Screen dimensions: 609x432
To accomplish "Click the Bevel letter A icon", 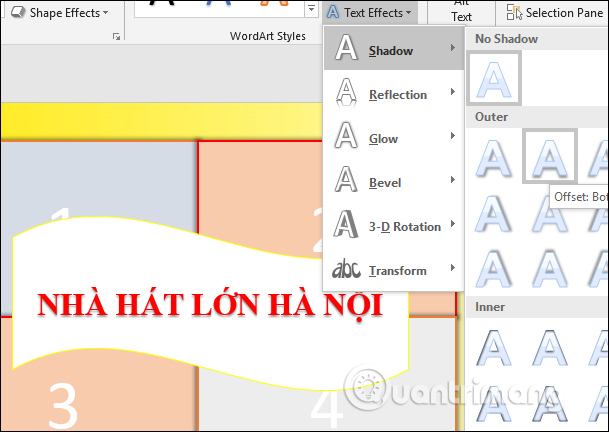I will click(346, 179).
